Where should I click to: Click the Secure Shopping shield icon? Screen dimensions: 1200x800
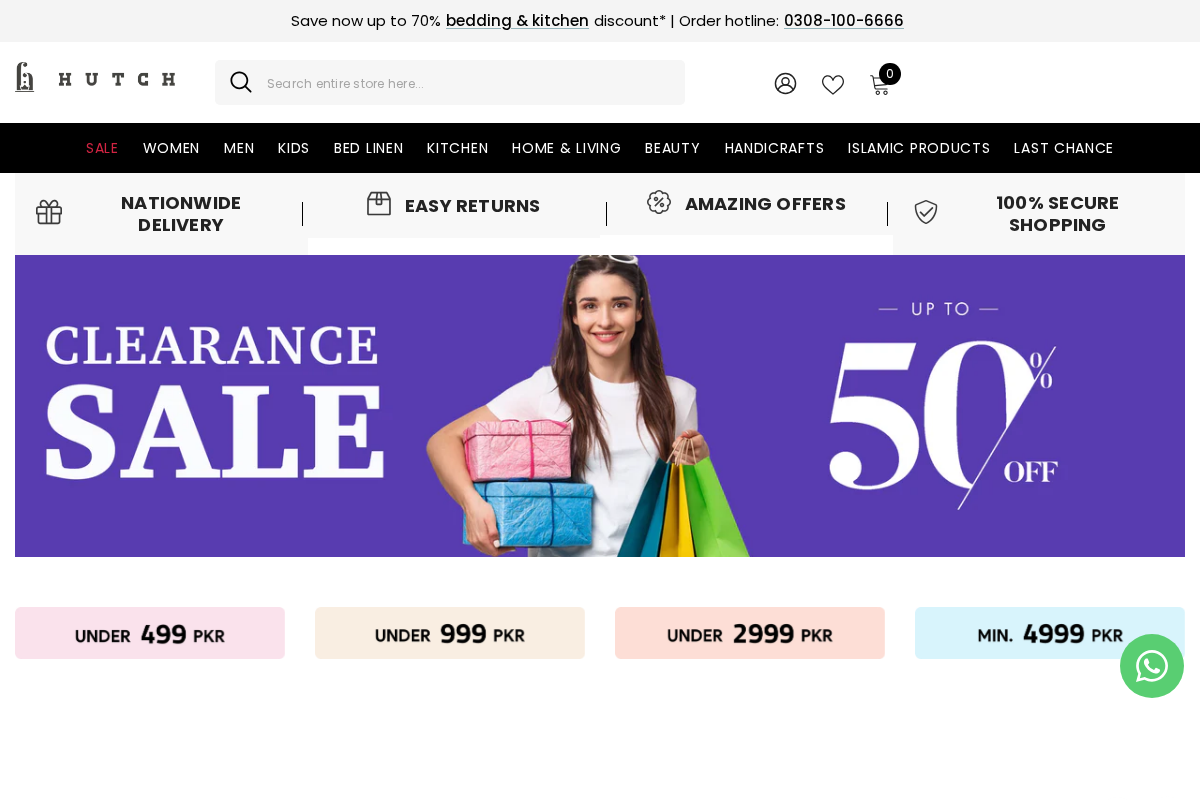coord(926,212)
